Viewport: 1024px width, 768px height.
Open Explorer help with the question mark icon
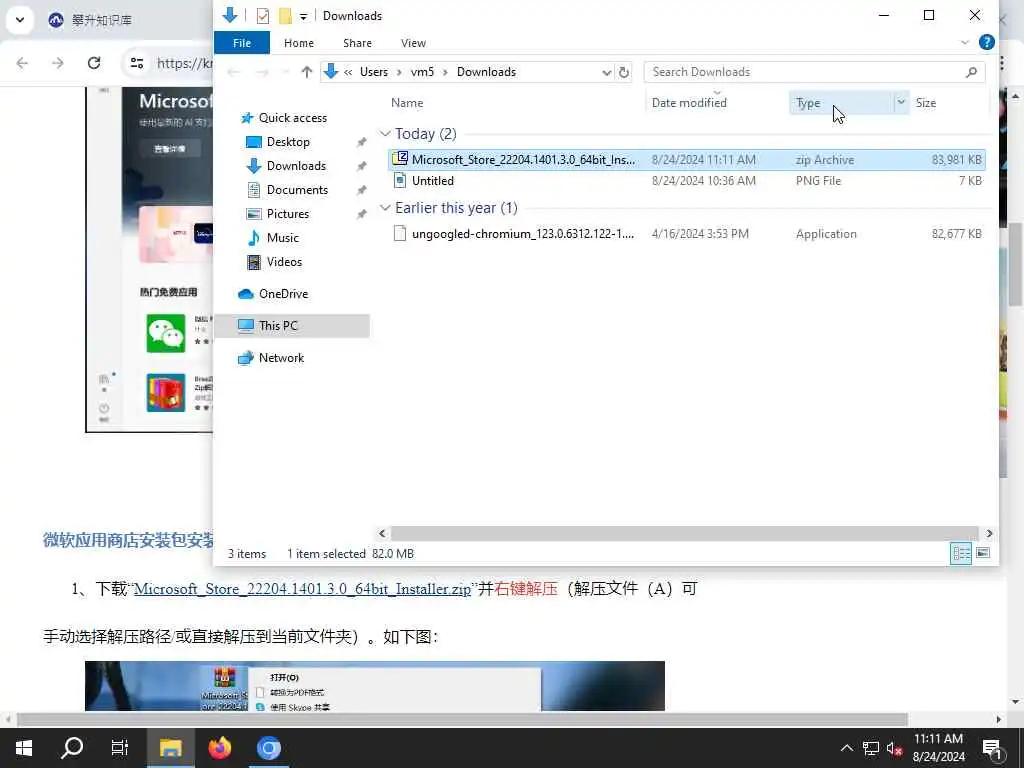click(x=987, y=42)
